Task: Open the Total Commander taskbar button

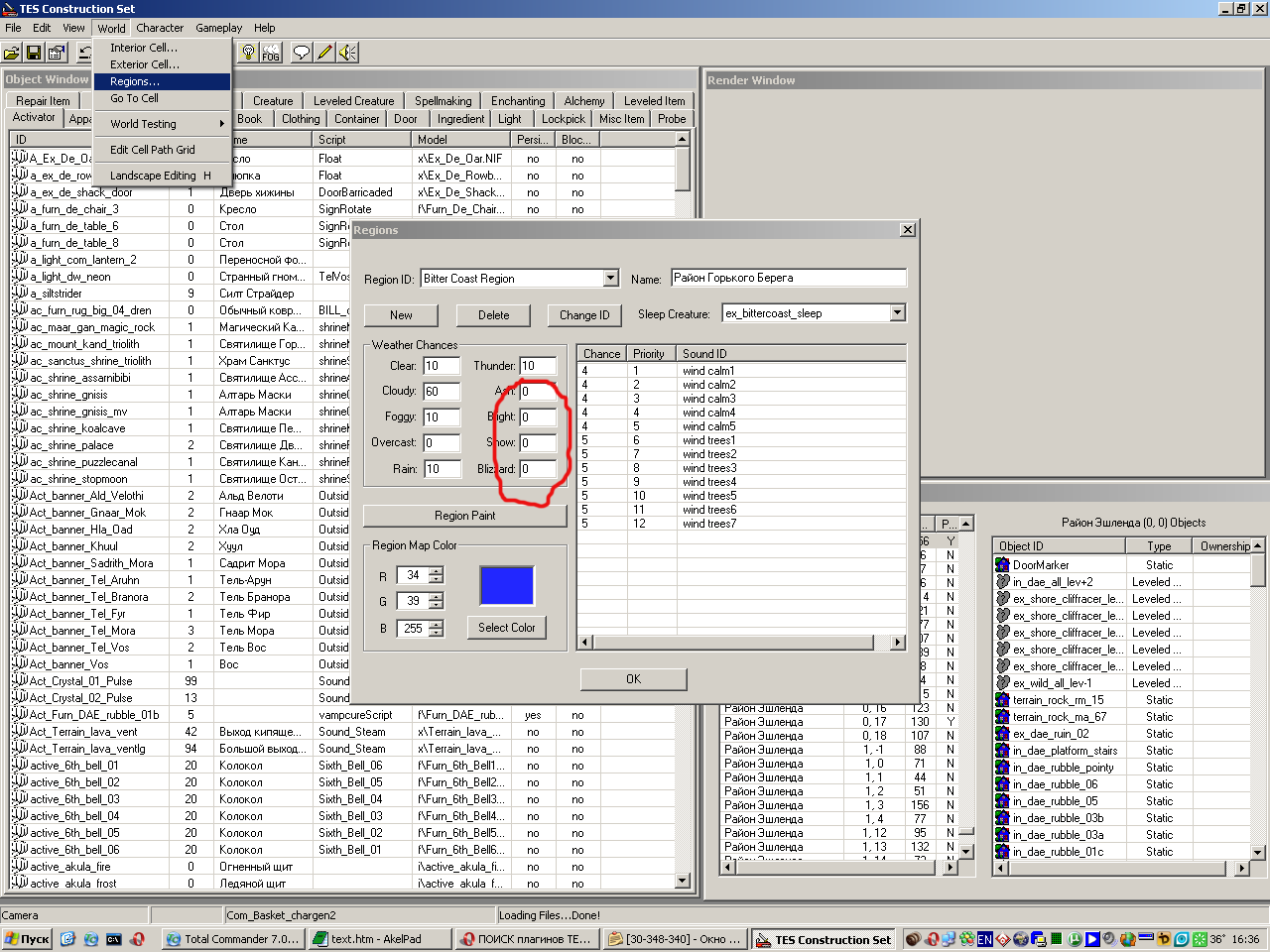Action: point(232,939)
